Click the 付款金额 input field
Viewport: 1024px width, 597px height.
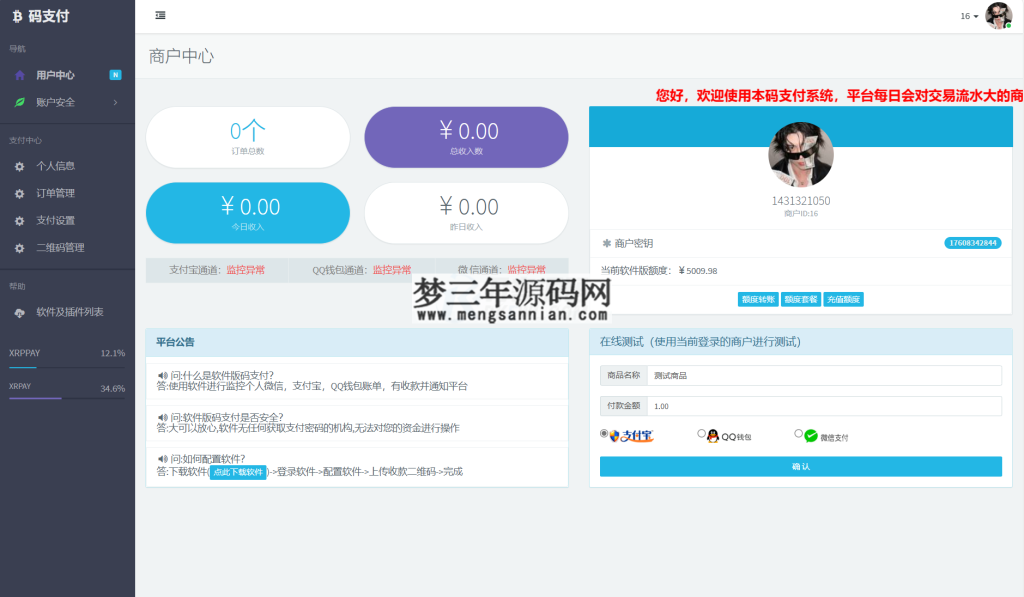[824, 406]
